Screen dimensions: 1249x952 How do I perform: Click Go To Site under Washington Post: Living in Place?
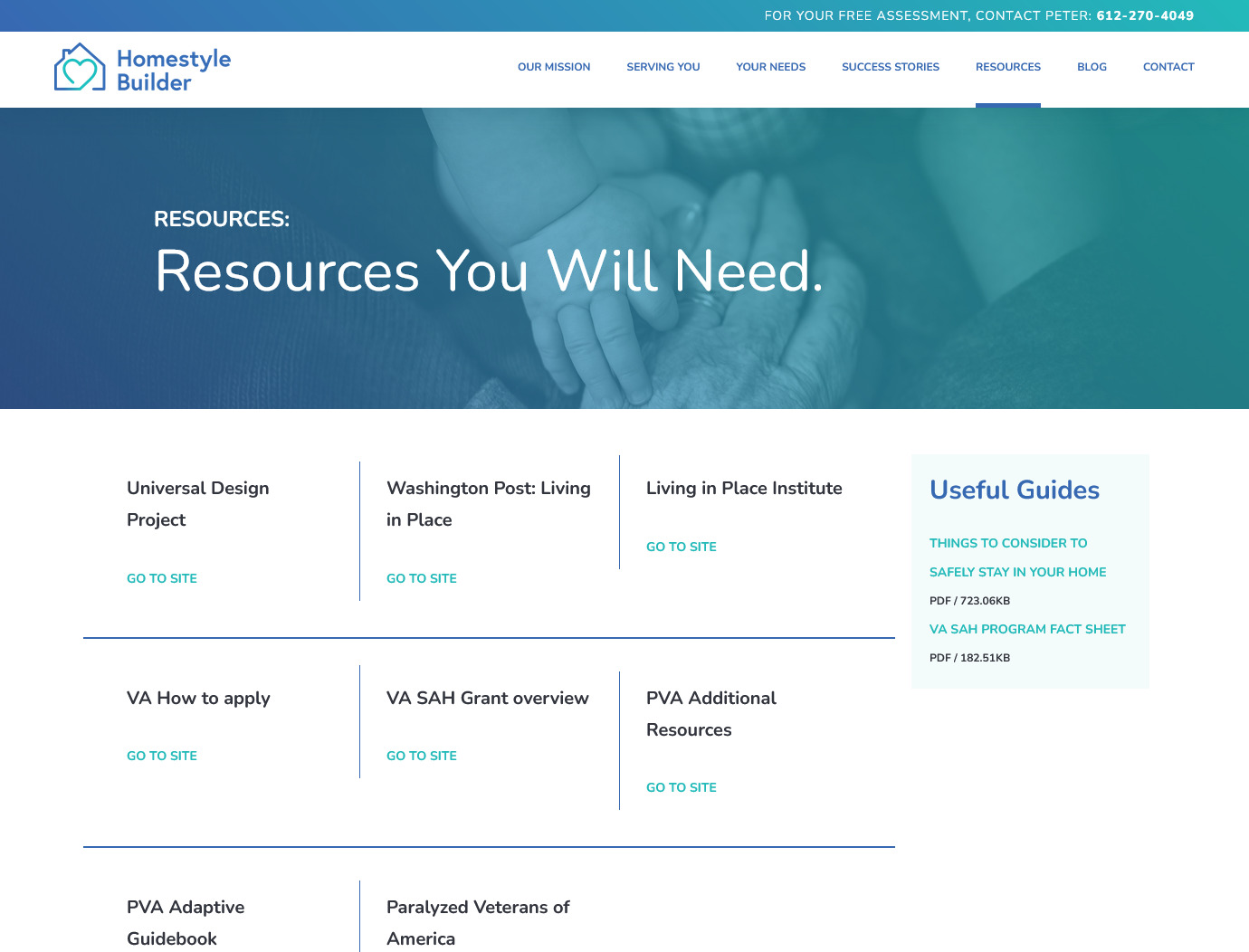422,578
